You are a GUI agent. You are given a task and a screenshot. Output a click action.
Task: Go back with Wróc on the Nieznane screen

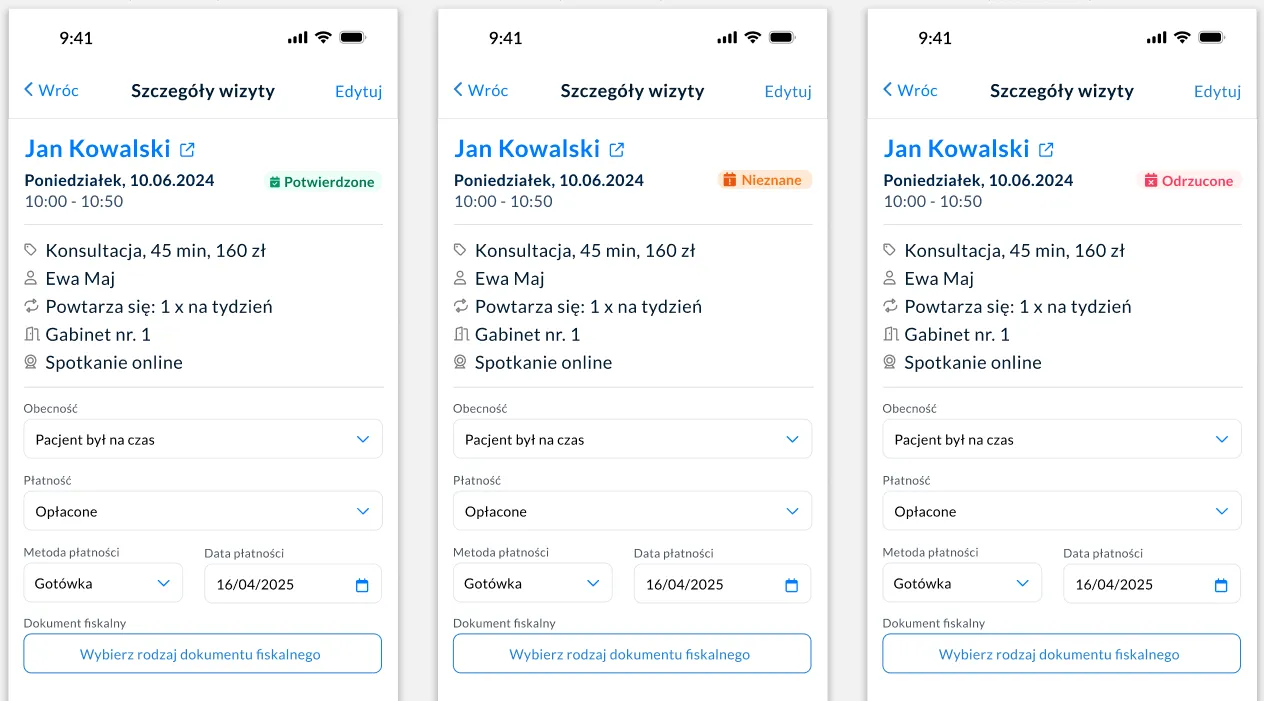tap(481, 90)
